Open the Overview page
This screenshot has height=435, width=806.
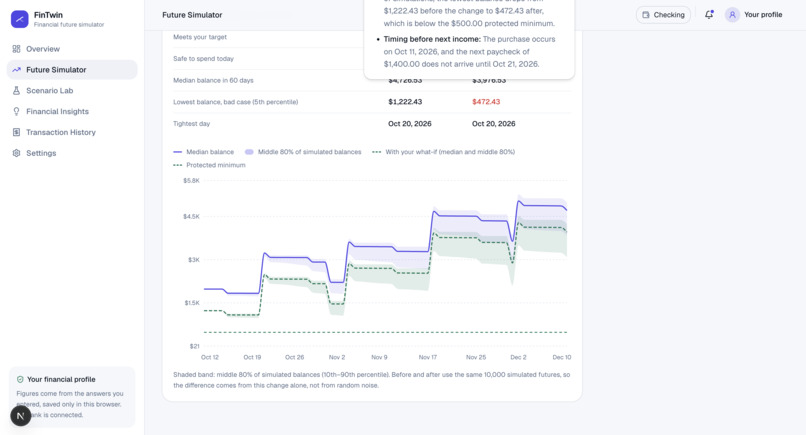click(x=72, y=49)
